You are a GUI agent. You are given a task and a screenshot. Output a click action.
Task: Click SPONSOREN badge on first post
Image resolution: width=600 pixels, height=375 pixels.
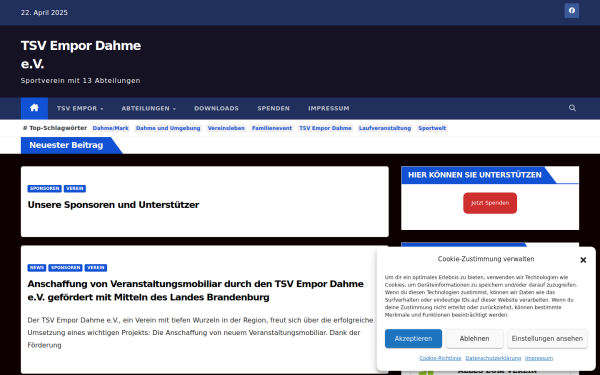[45, 189]
